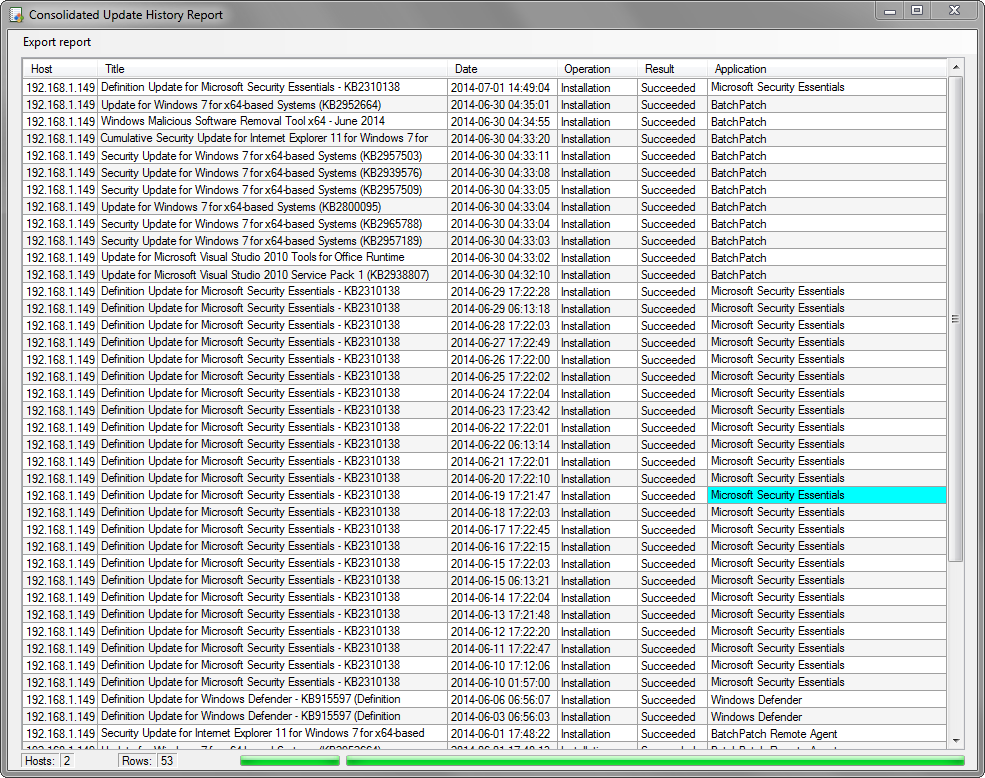Select Security Update title with KB2957509
Screen dimensions: 985x778
pos(272,190)
